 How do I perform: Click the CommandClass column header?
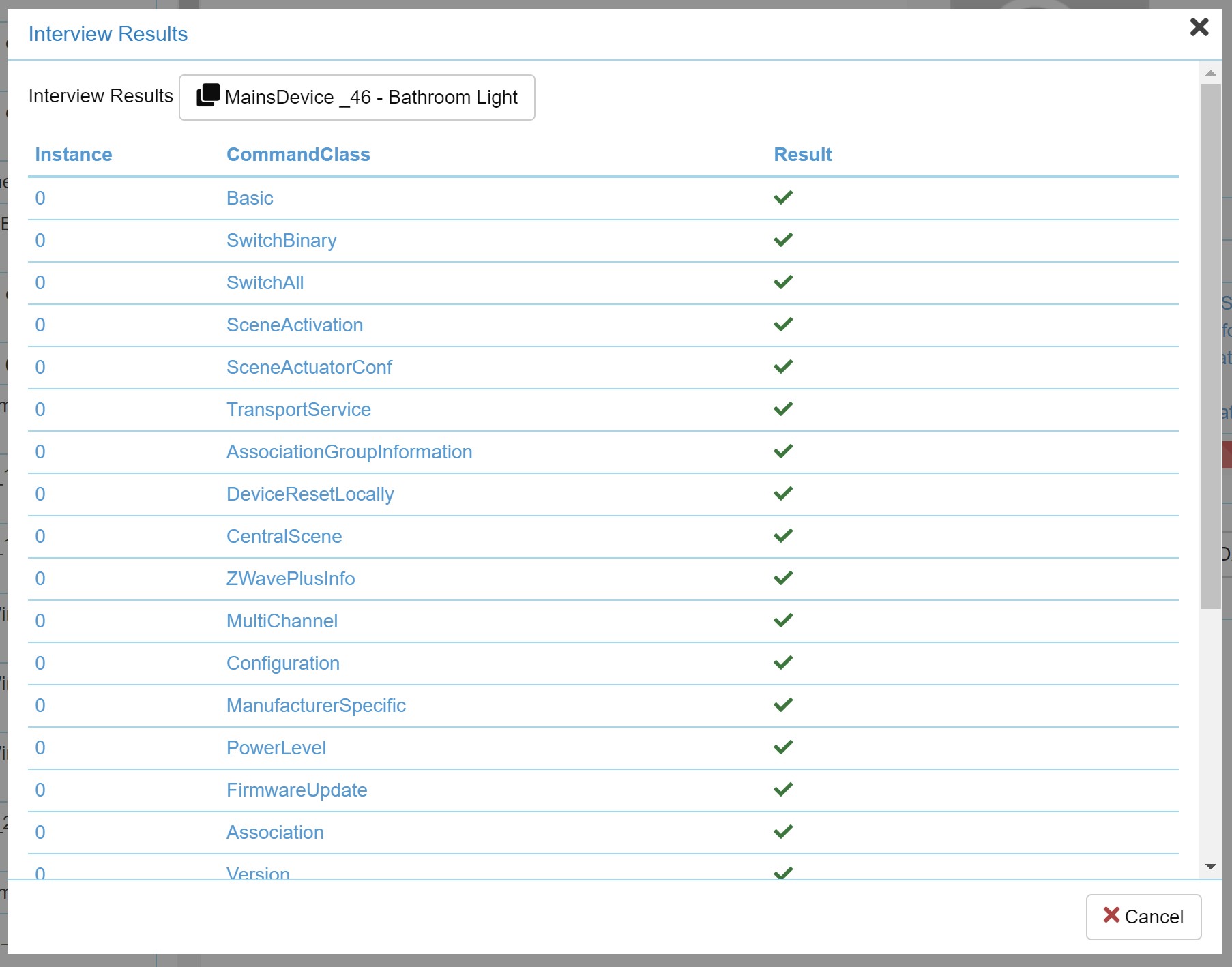coord(298,155)
